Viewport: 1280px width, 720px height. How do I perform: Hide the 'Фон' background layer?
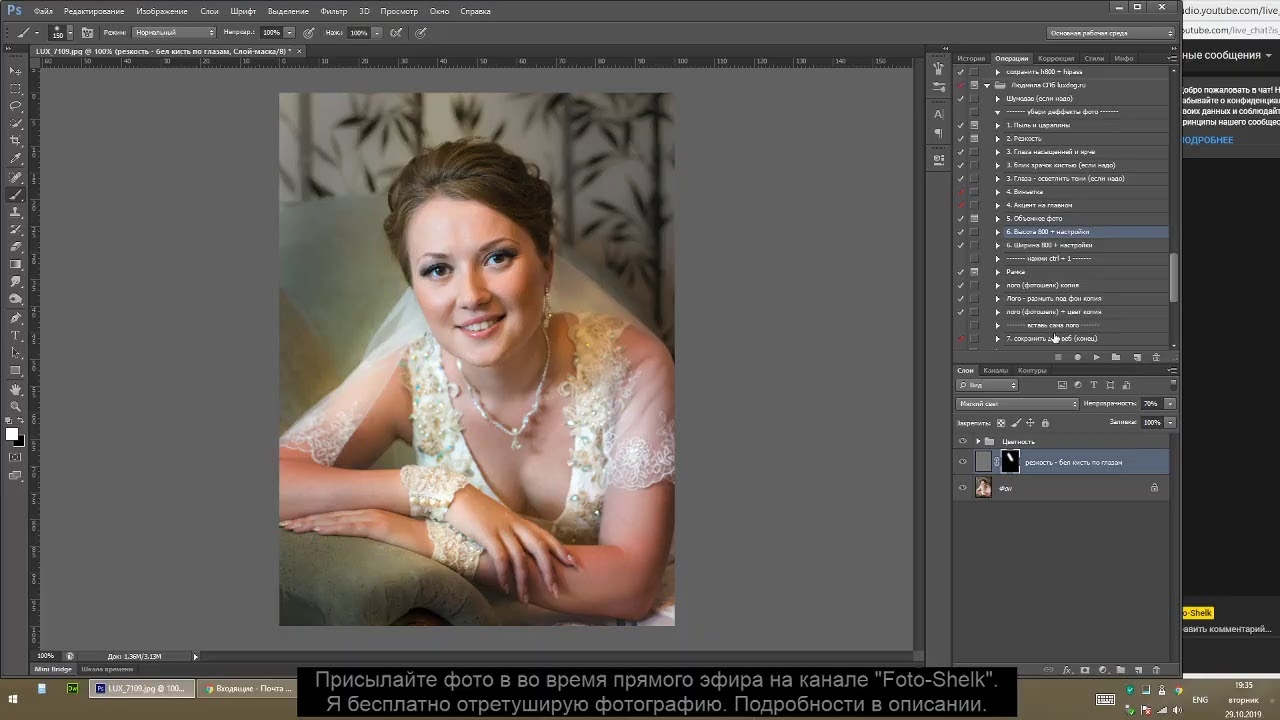pos(963,487)
